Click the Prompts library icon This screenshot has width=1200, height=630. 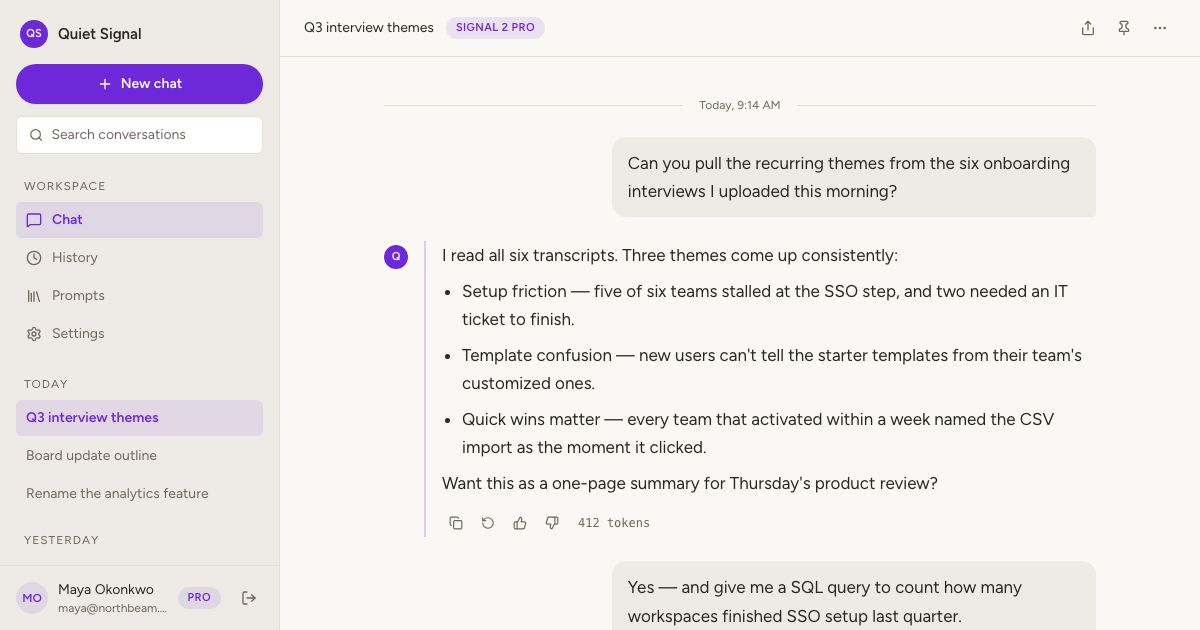[34, 296]
